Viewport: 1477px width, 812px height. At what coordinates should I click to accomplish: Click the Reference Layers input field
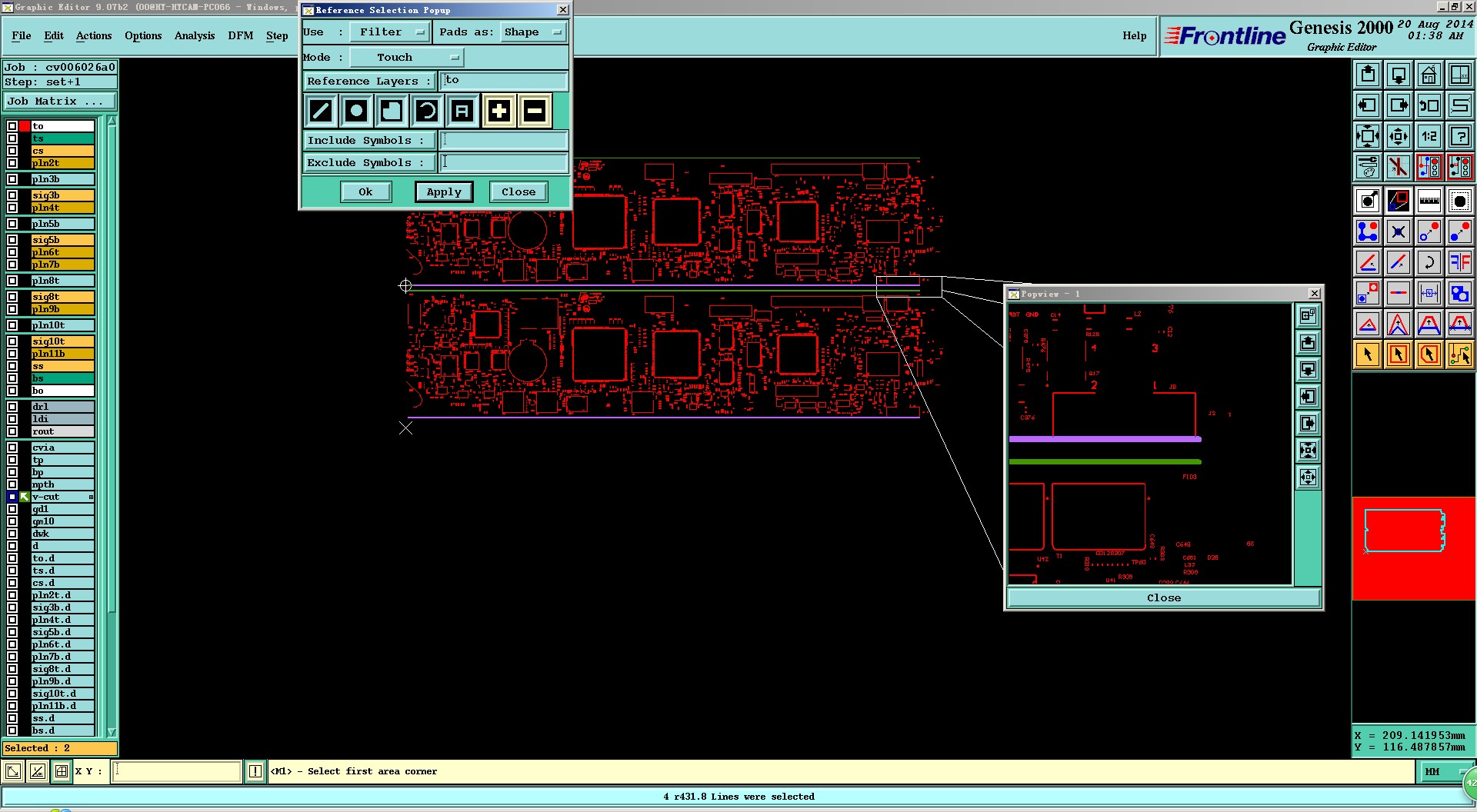click(x=504, y=81)
